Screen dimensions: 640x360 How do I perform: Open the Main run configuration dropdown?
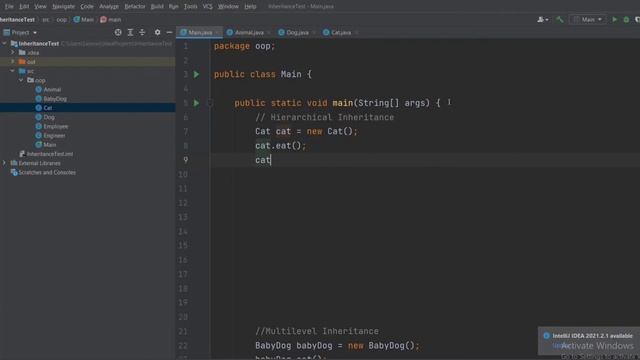(588, 19)
